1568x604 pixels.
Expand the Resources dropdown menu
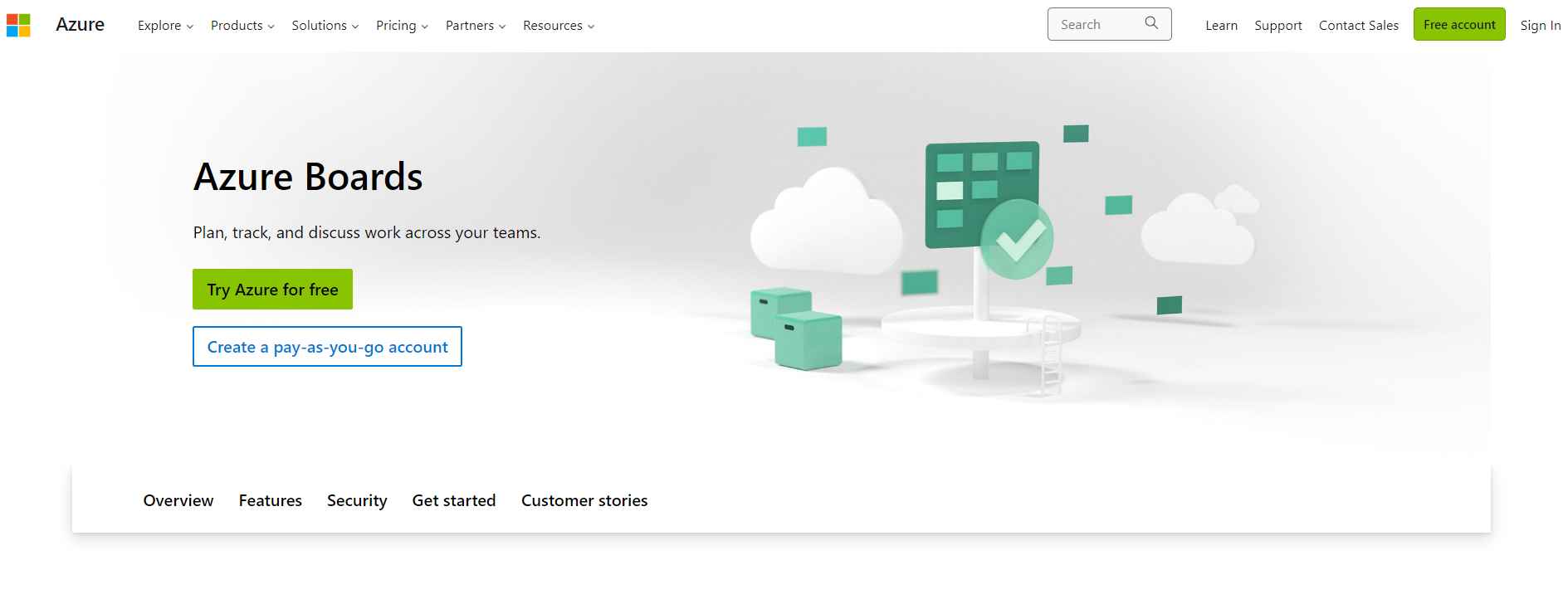pyautogui.click(x=559, y=26)
